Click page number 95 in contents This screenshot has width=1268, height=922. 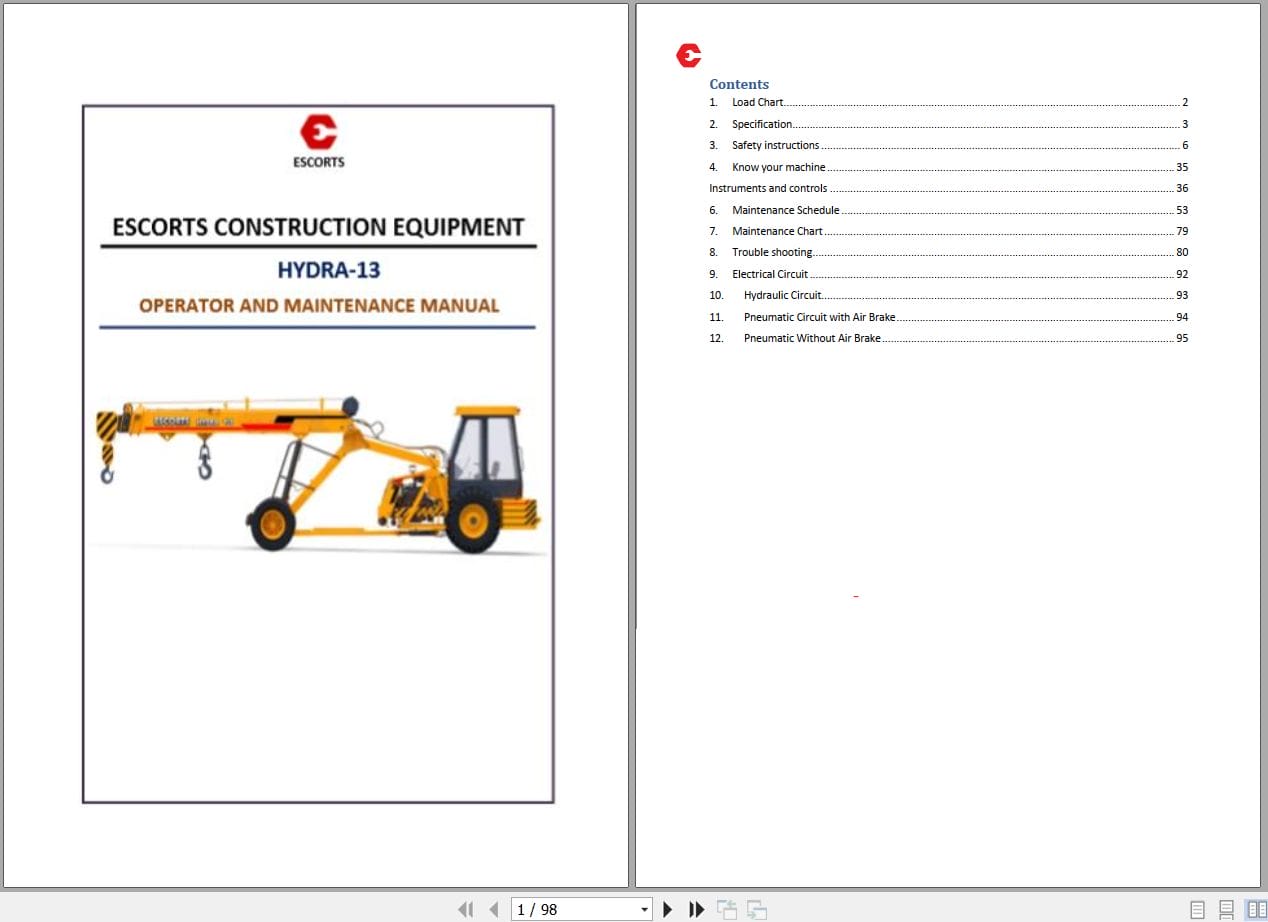pos(1182,338)
